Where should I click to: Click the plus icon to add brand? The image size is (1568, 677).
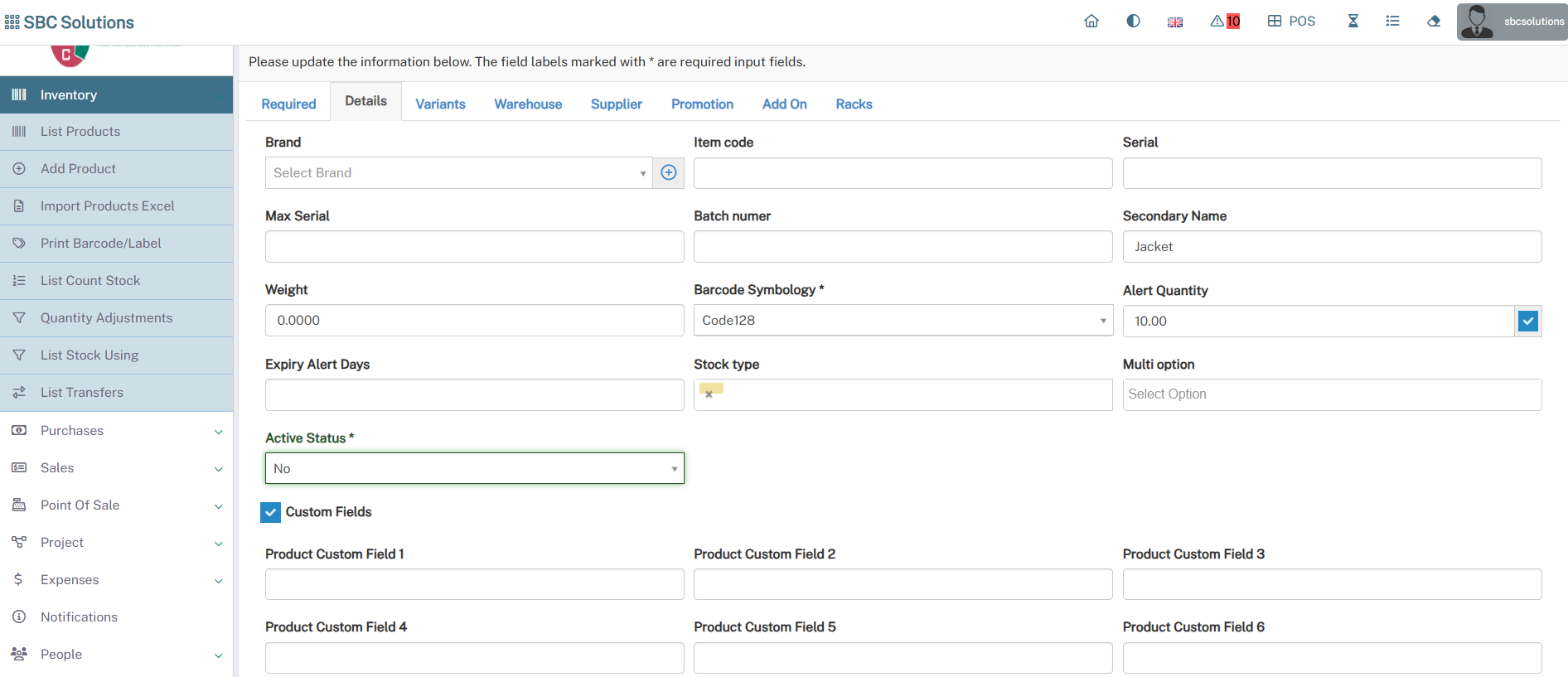click(668, 172)
